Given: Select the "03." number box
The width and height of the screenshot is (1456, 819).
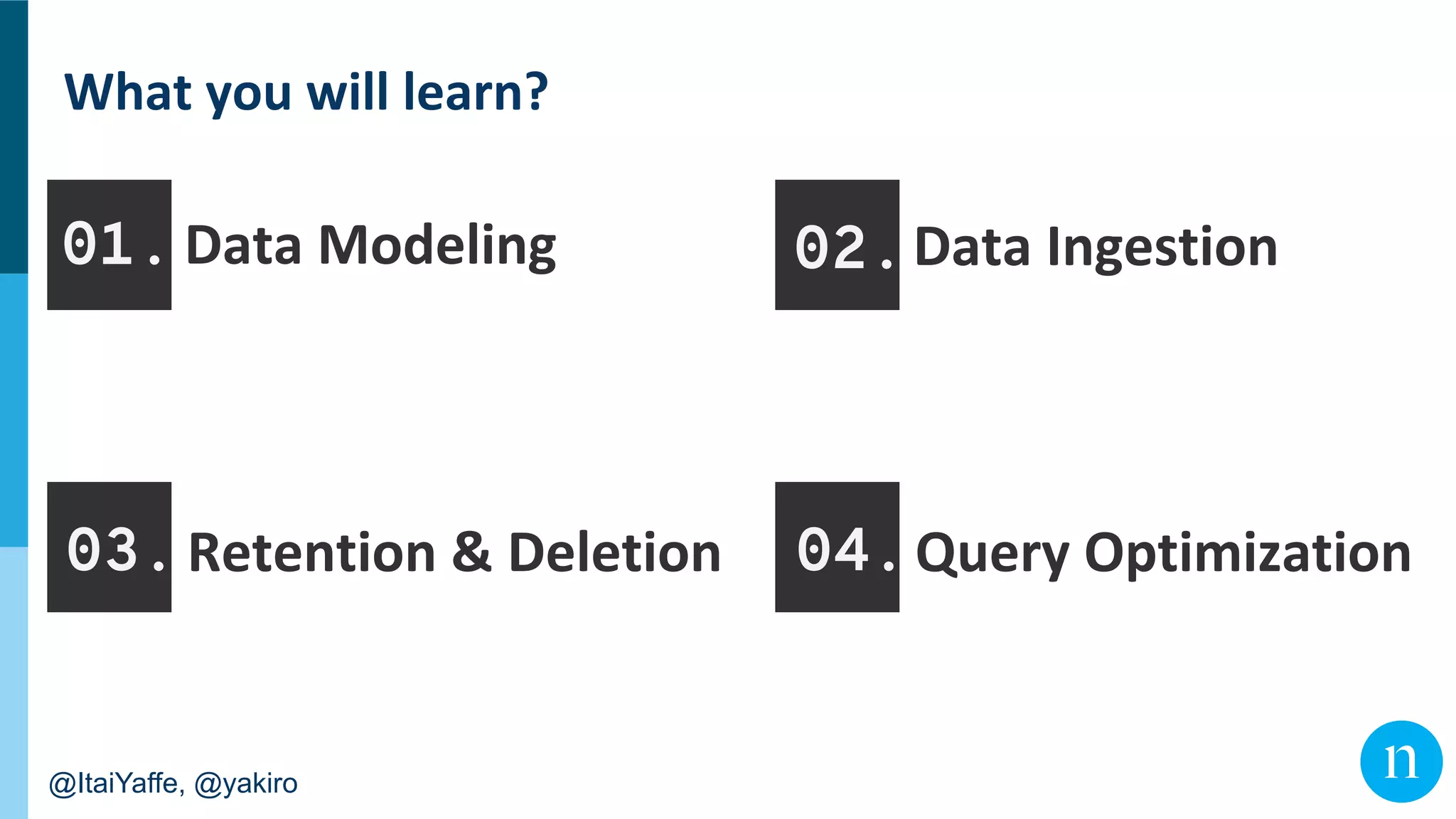Looking at the screenshot, I should [x=109, y=547].
